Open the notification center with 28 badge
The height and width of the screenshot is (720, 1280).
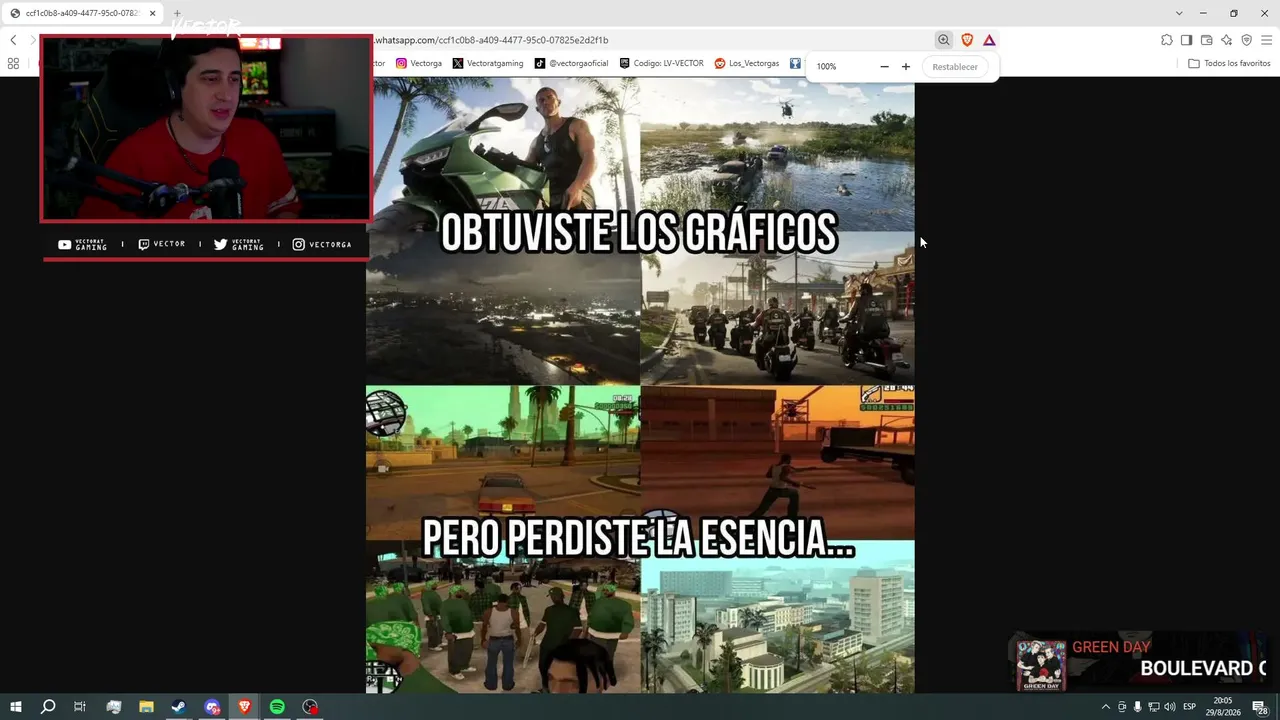[x=1260, y=707]
